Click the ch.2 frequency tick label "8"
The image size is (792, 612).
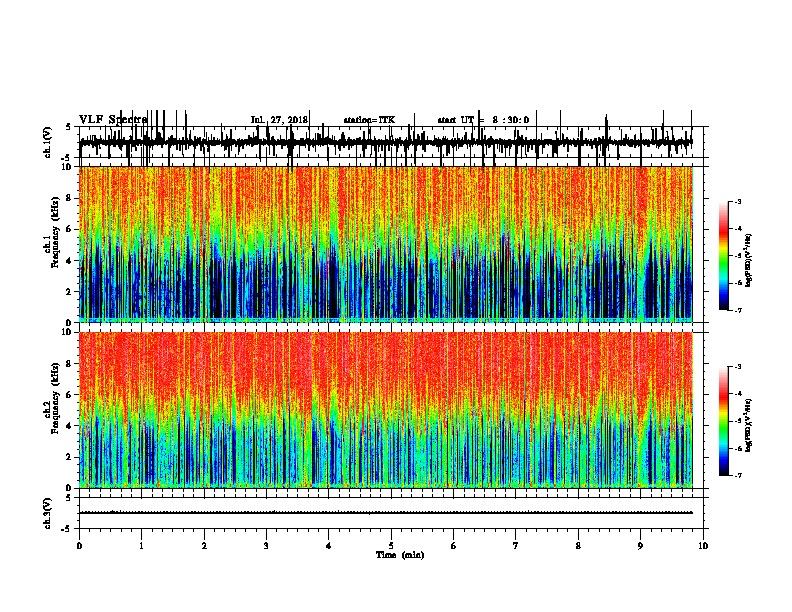point(70,364)
